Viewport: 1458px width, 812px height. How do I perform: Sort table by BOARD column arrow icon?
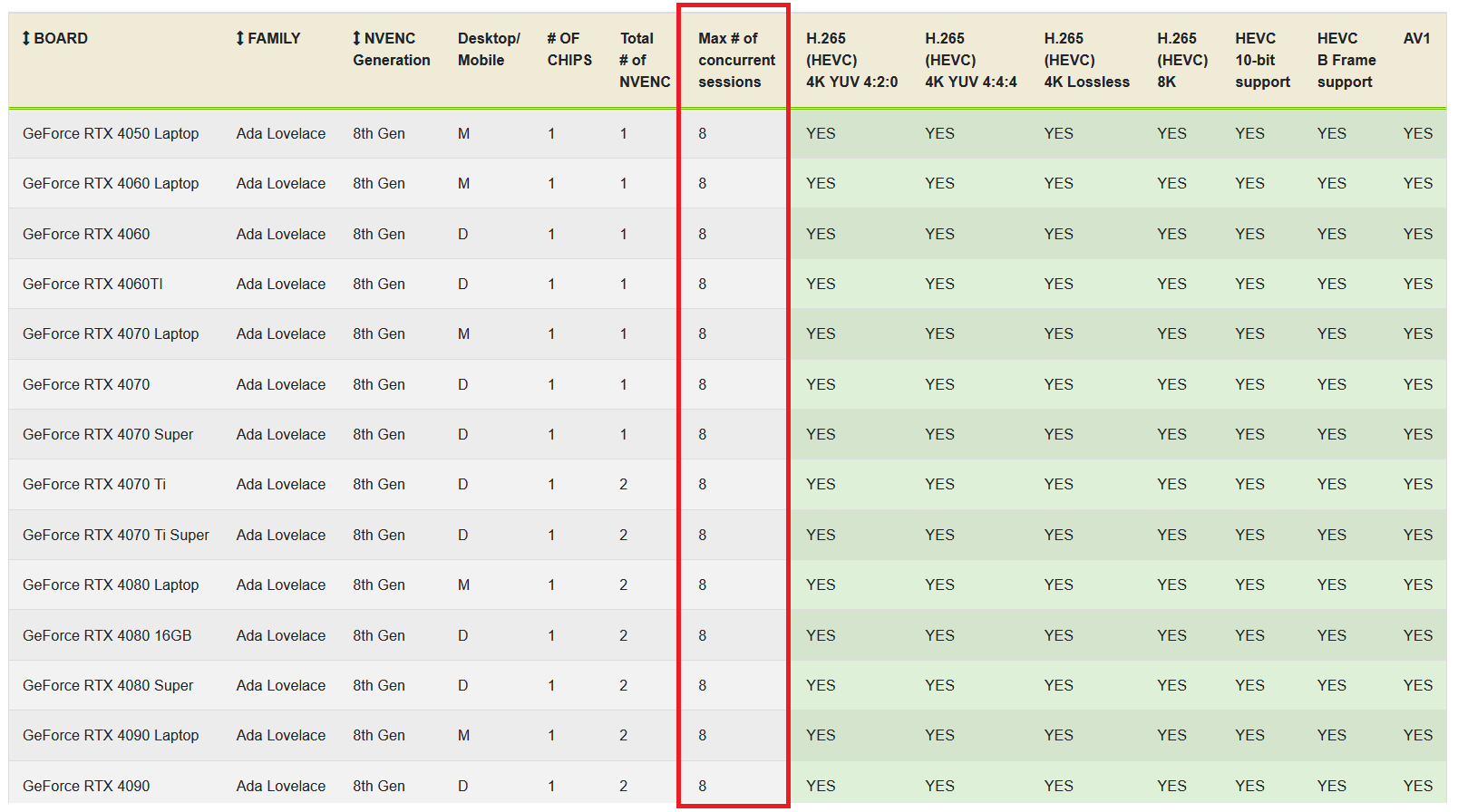click(26, 38)
